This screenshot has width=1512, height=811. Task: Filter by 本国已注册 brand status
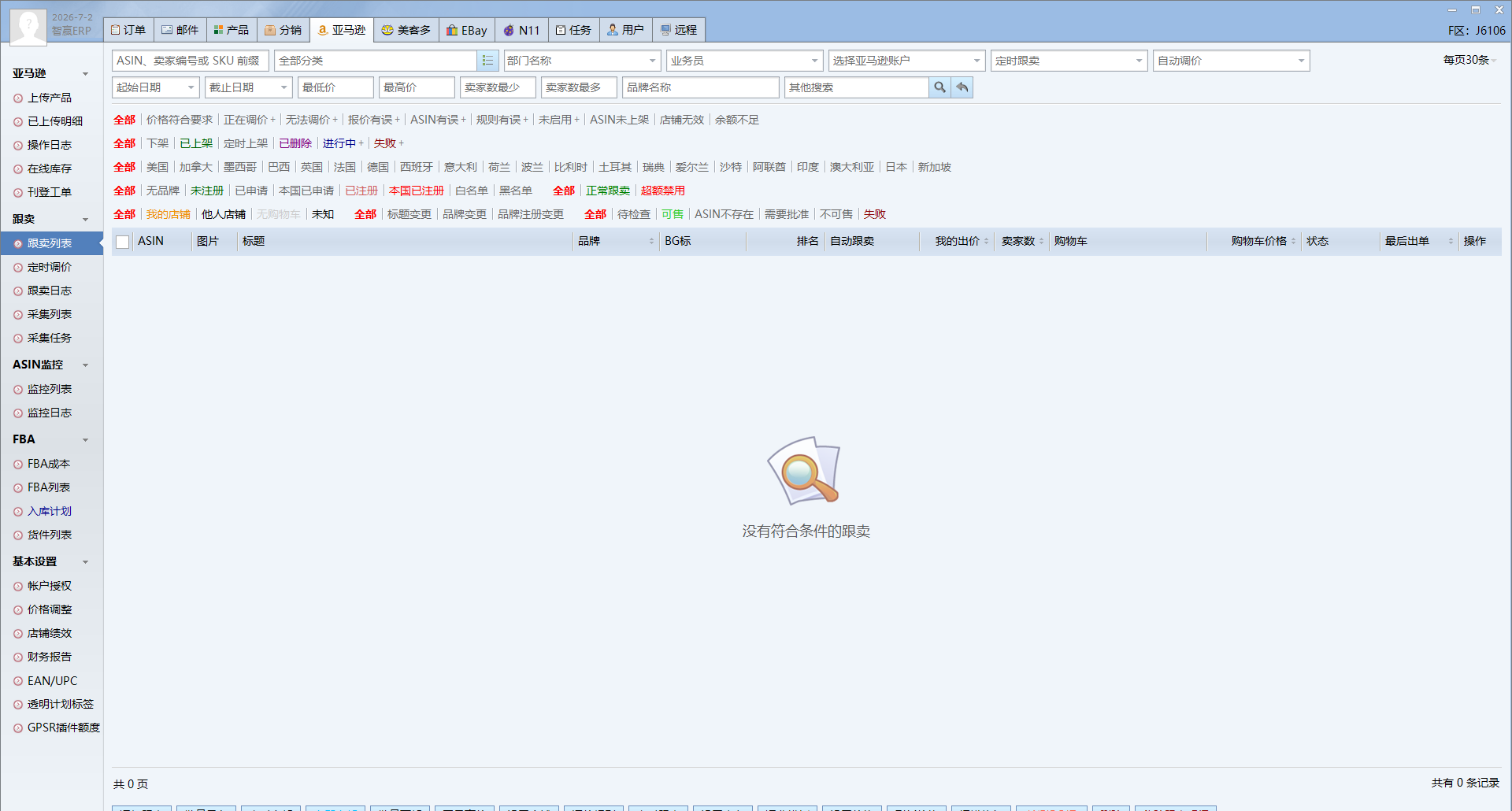click(417, 191)
